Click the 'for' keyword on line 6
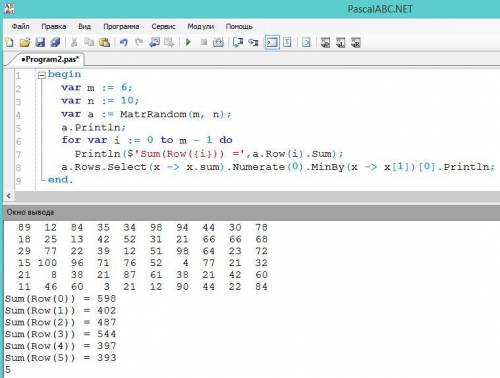Image resolution: width=500 pixels, height=378 pixels. click(x=71, y=140)
